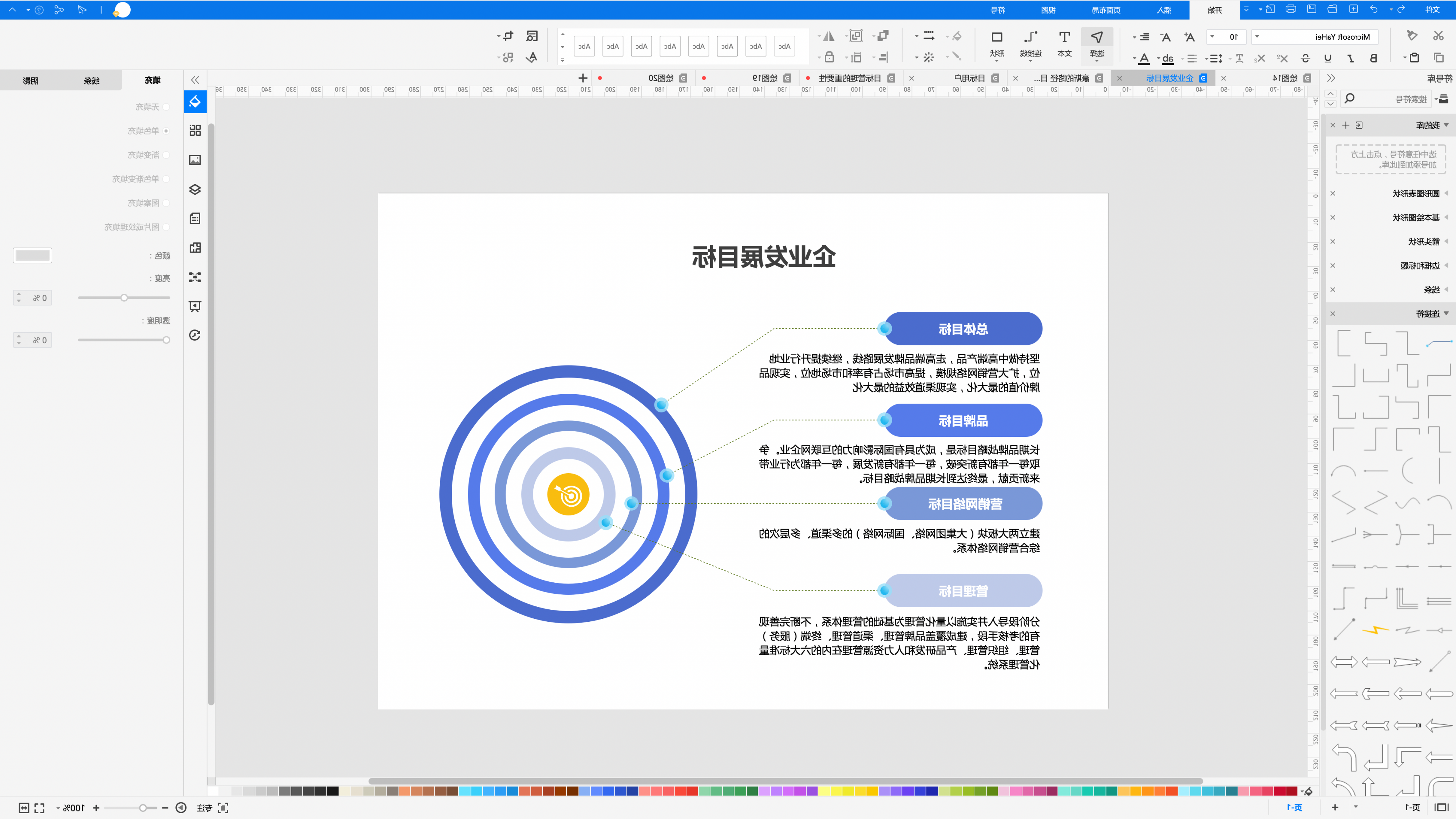Switch to the 阴影 tab
Viewport: 1456px width, 819px height.
pos(31,80)
